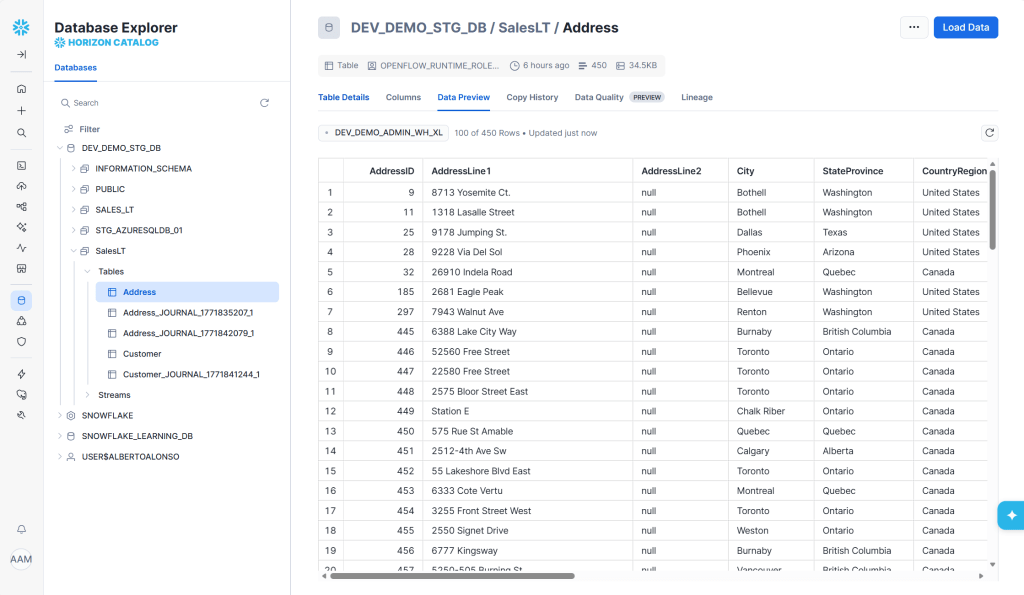
Task: Open the AAM user profile avatar
Action: coord(21,559)
